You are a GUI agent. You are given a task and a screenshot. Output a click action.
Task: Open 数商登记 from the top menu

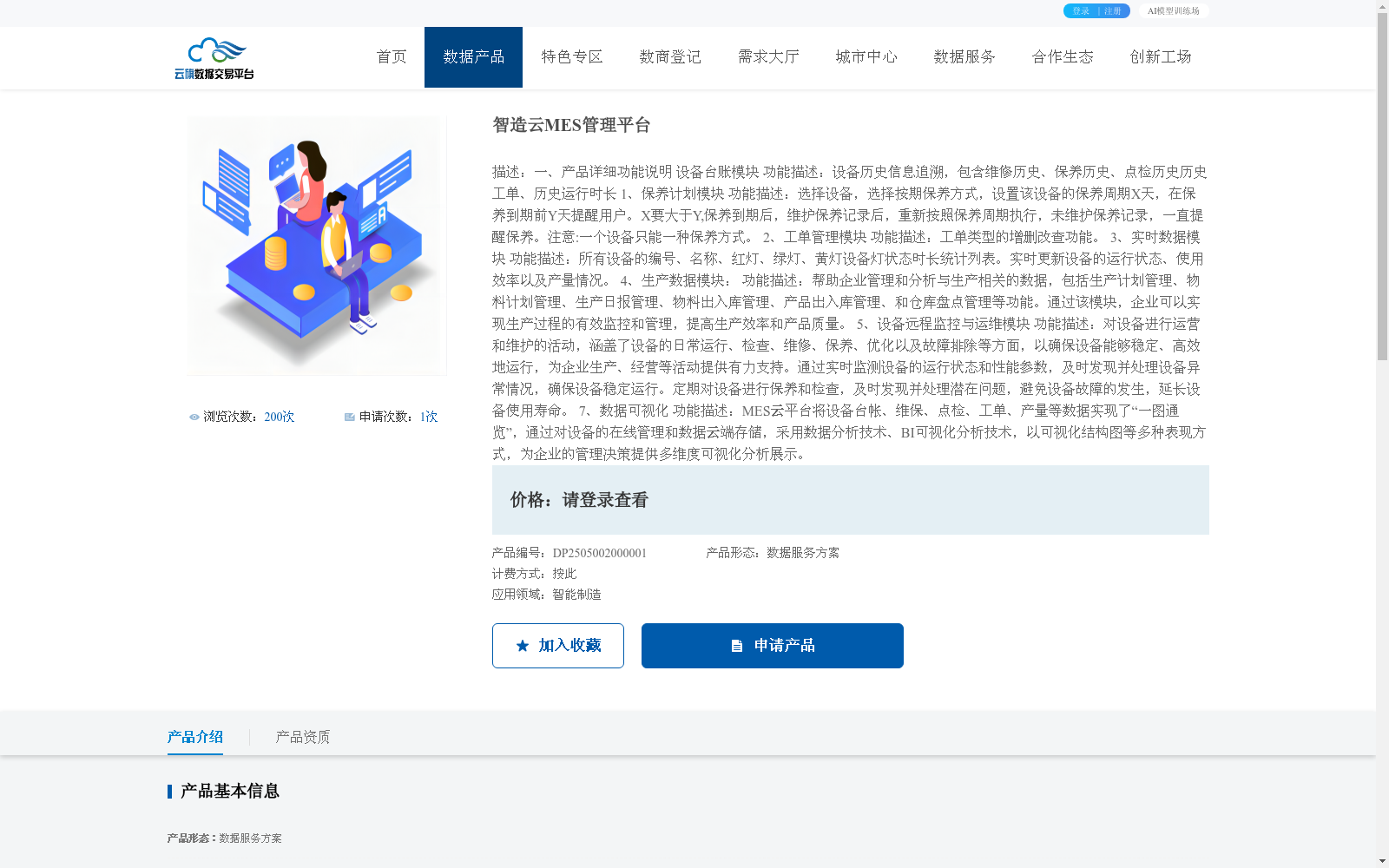tap(670, 57)
